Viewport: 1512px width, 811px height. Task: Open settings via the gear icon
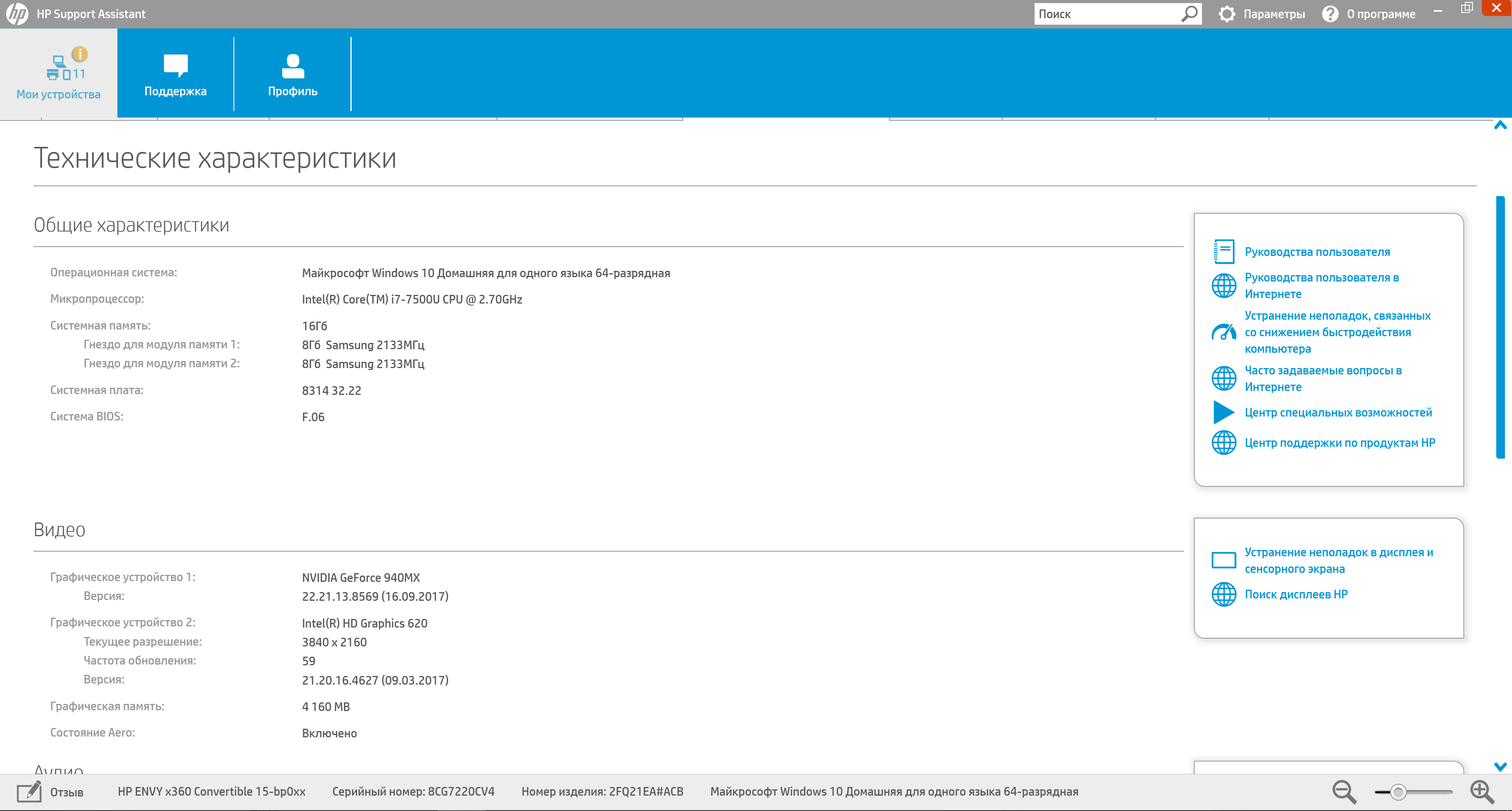[x=1227, y=14]
